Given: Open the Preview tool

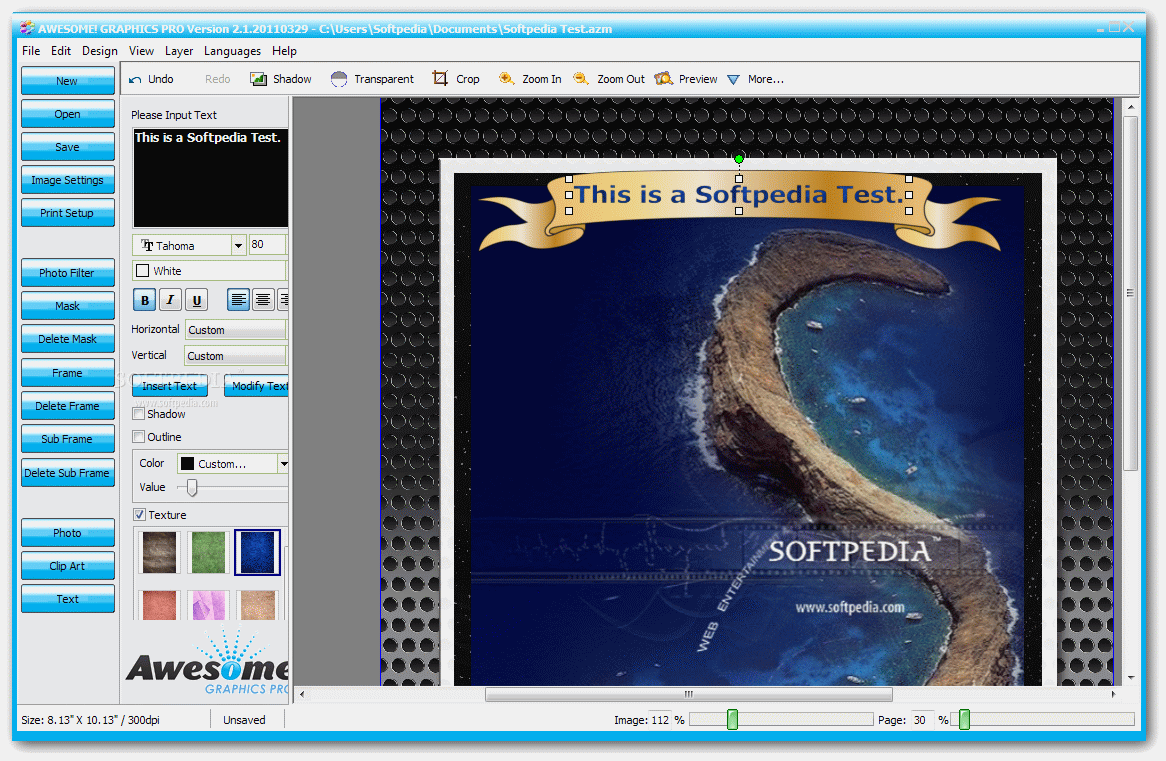Looking at the screenshot, I should click(686, 79).
